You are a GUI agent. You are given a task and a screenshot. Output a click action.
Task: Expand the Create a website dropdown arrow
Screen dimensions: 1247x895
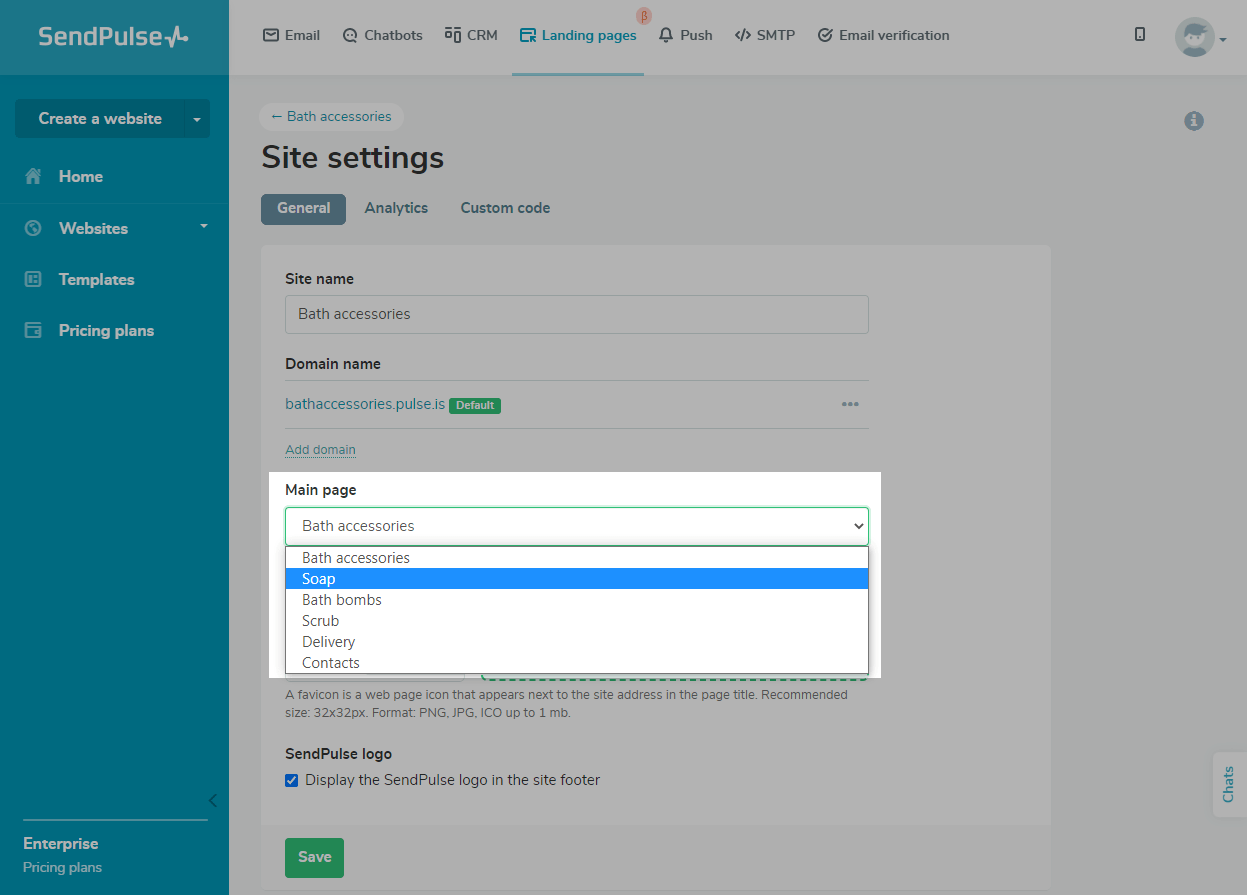click(197, 118)
